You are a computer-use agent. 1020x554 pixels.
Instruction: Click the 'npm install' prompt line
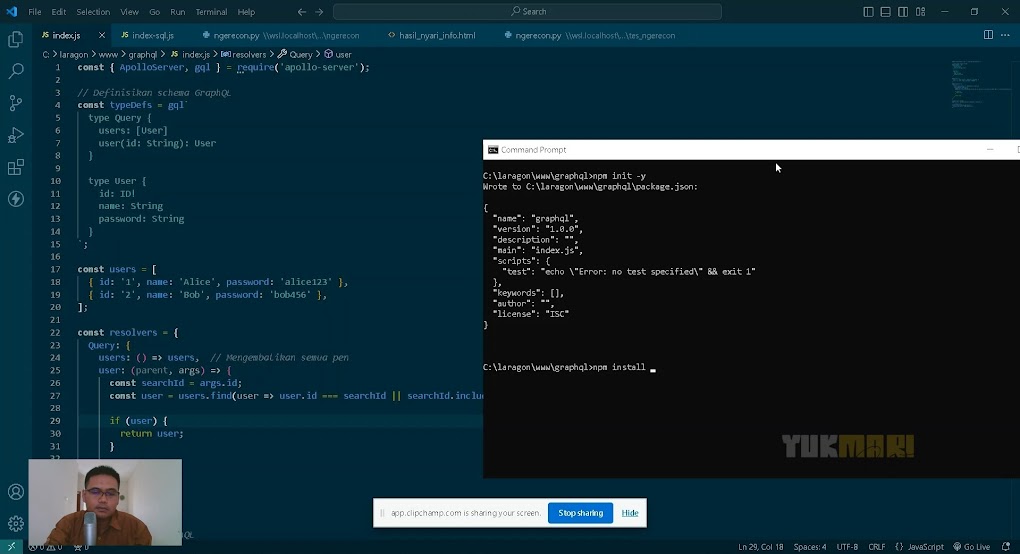(x=569, y=367)
